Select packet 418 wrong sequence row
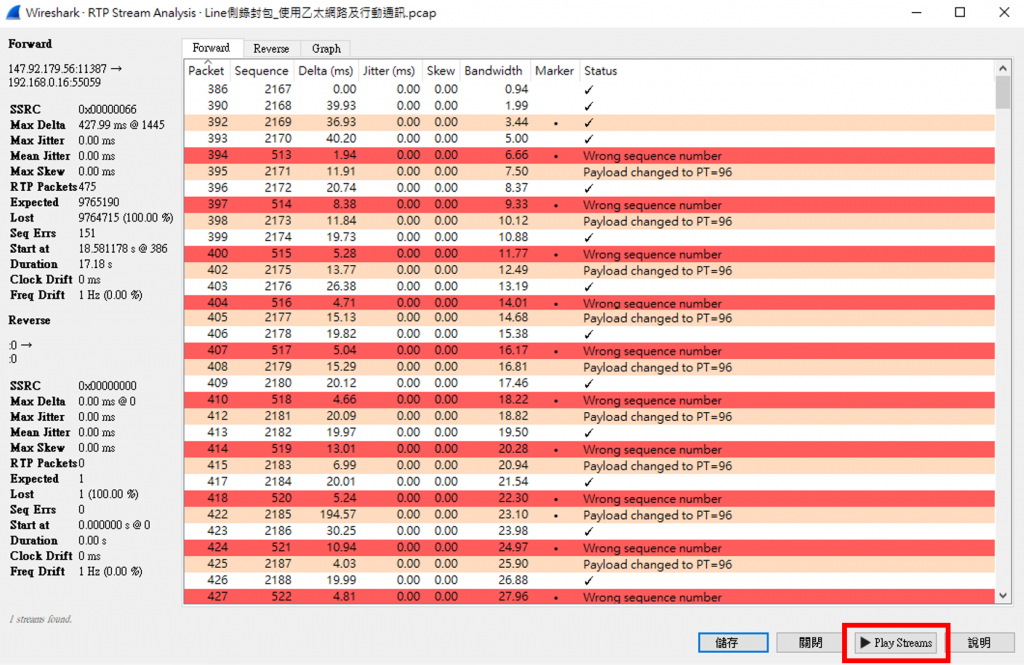The image size is (1024, 665). coord(589,498)
